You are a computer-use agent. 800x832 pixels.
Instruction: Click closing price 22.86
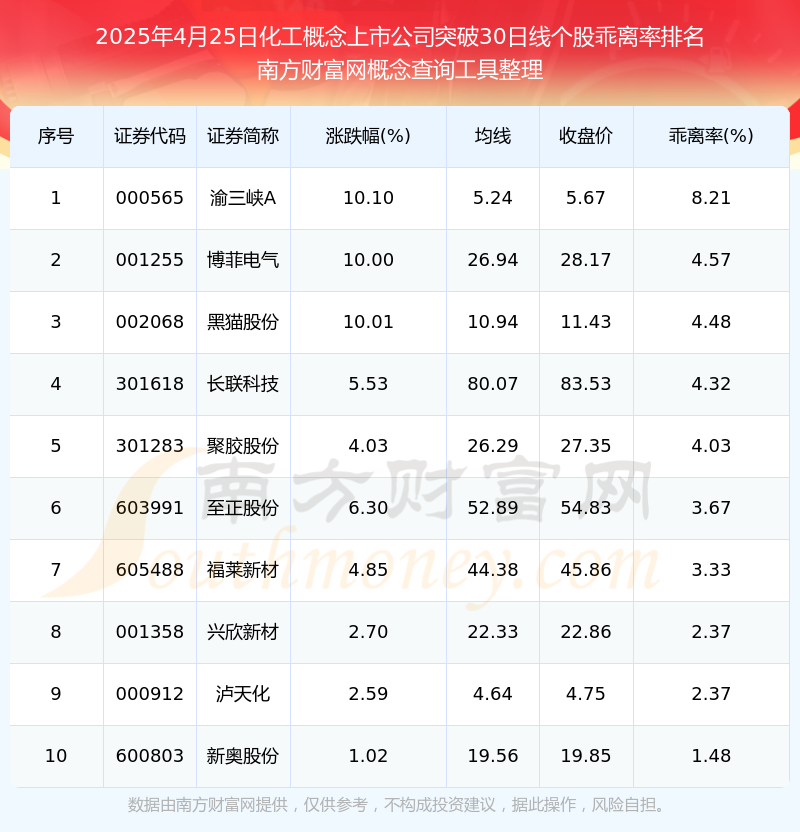(x=586, y=632)
